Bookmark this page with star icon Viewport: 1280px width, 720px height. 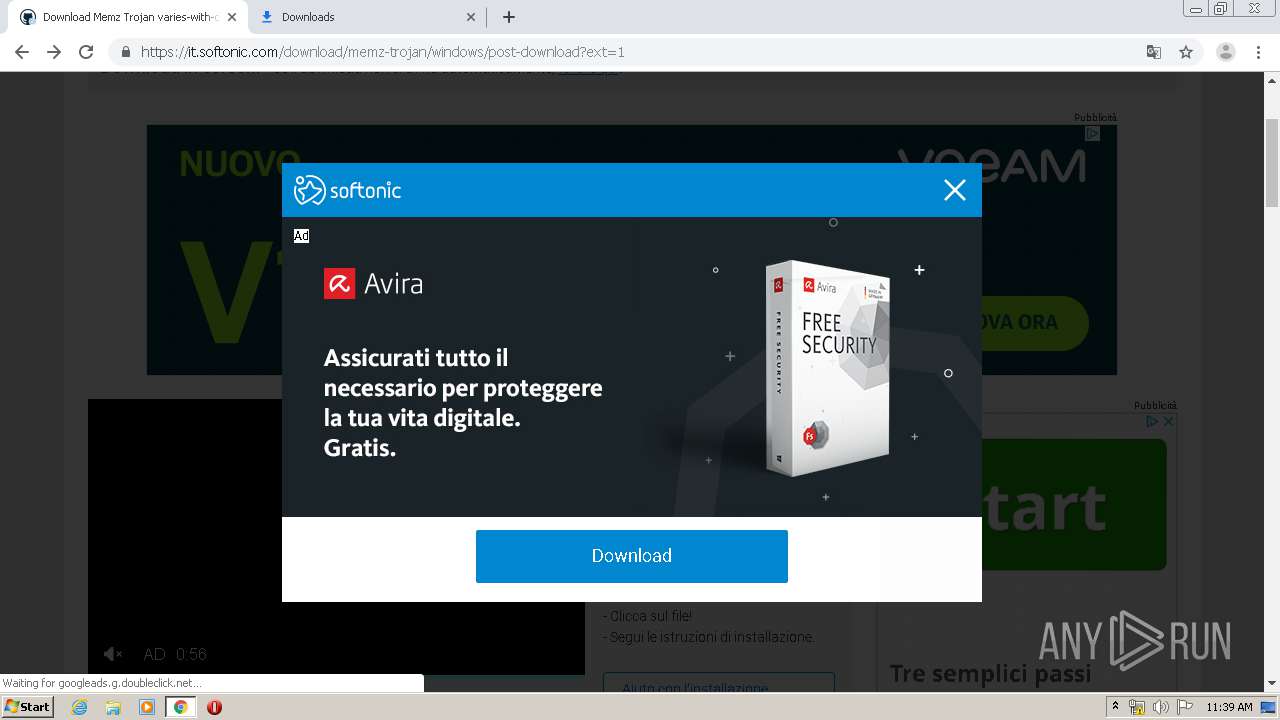pyautogui.click(x=1186, y=52)
